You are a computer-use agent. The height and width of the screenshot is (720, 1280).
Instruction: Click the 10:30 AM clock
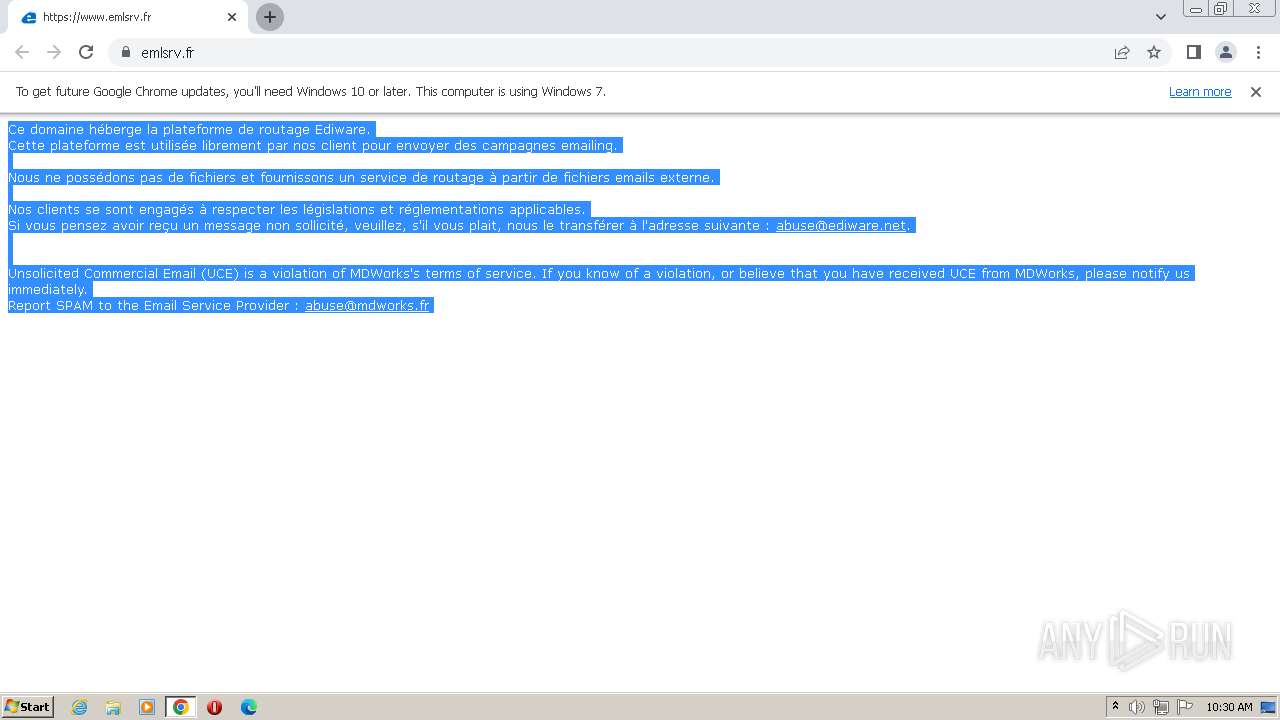1229,707
